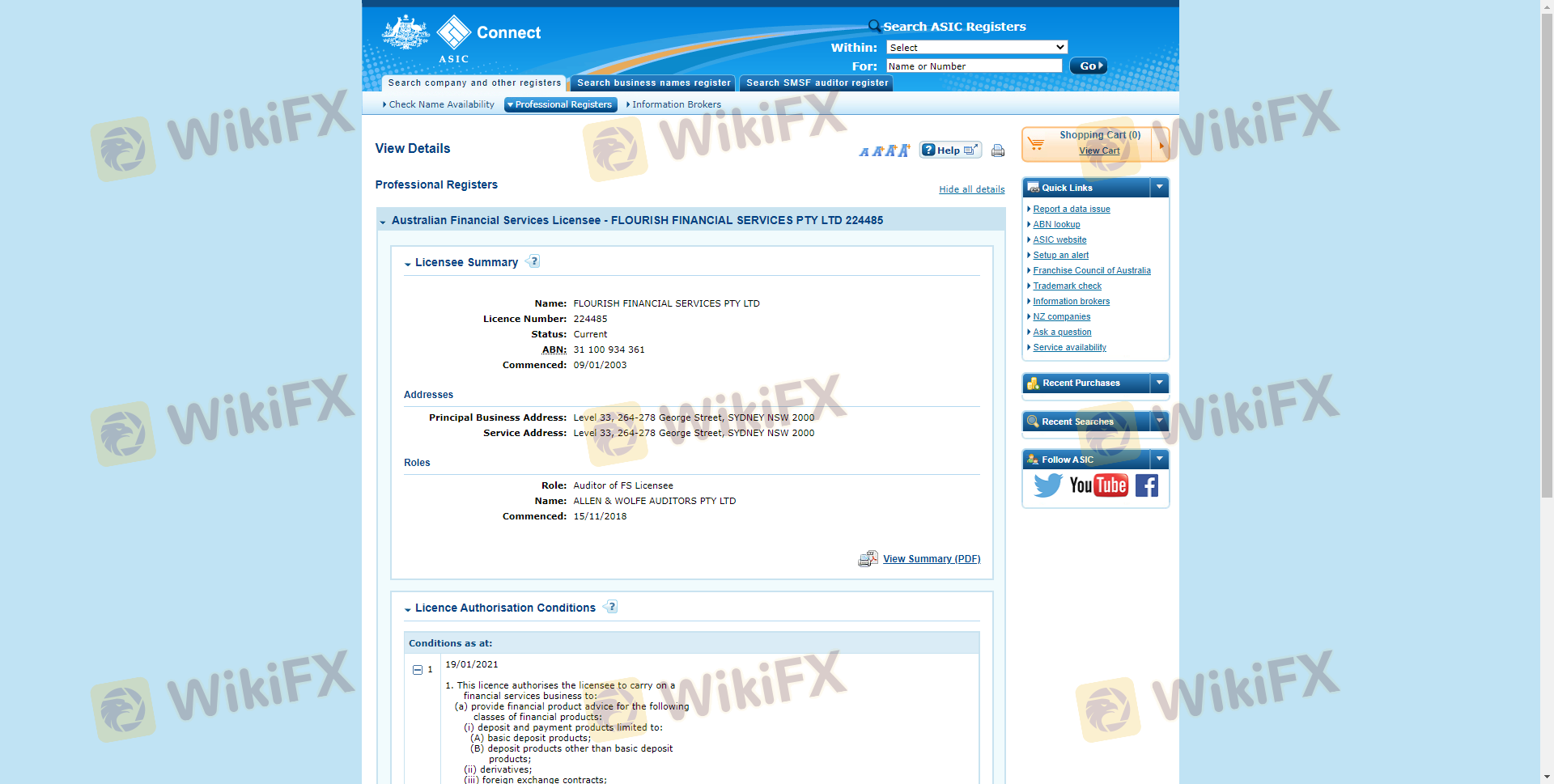Expand the Recent Searches panel arrow
This screenshot has height=784, width=1554.
click(1160, 421)
